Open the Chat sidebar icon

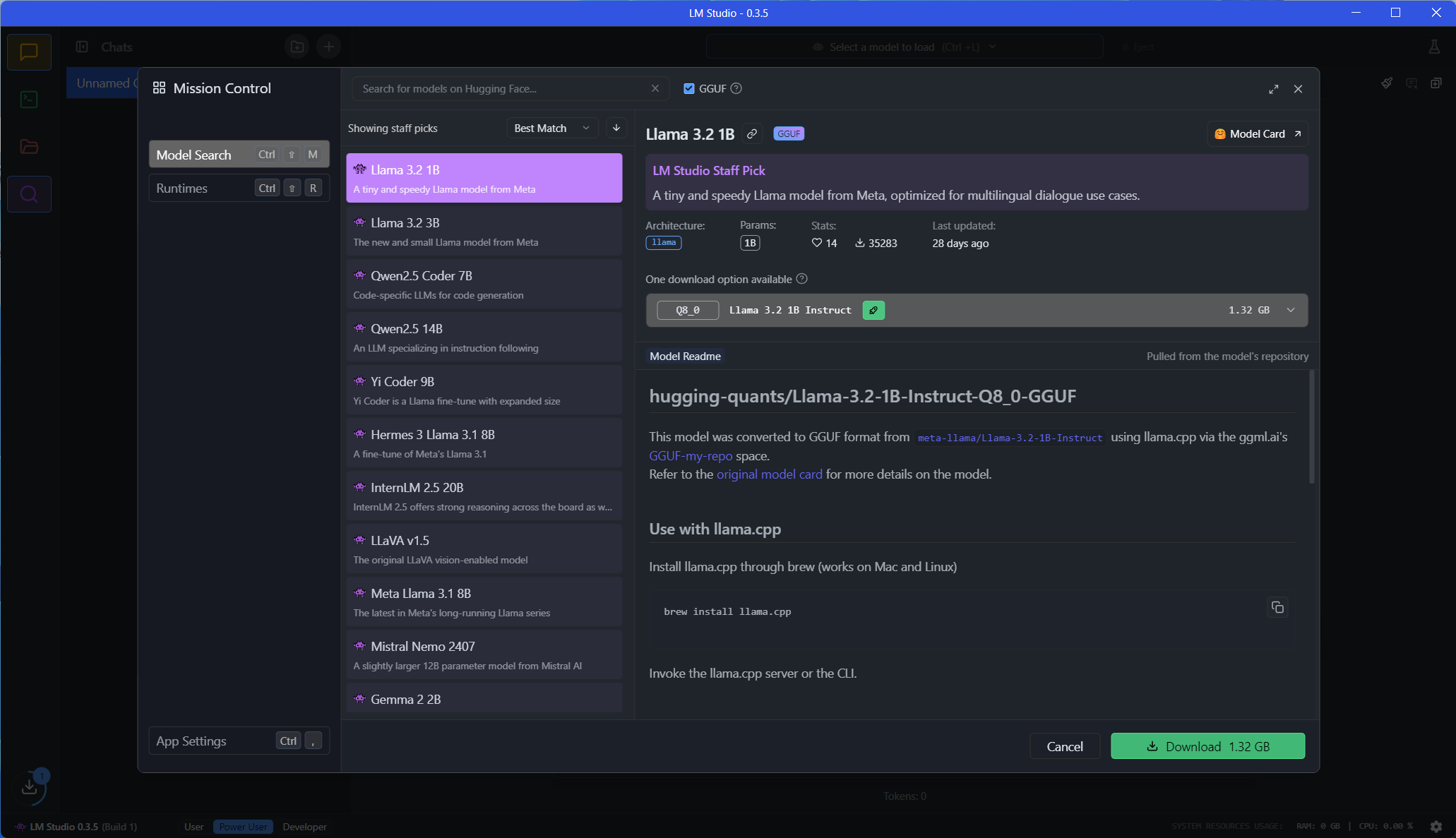[x=29, y=52]
